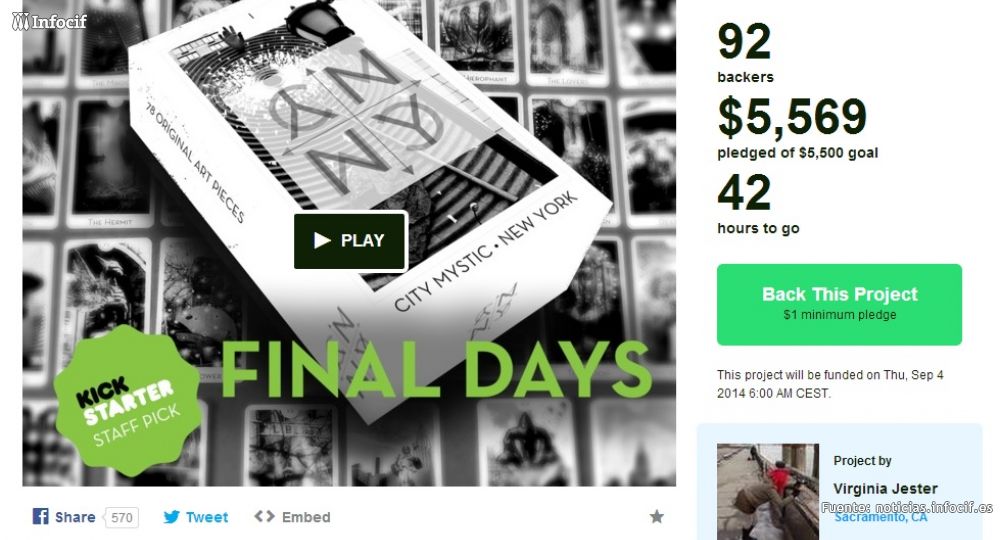Click the Facebook logo icon
This screenshot has height=540, width=1000.
[40, 516]
